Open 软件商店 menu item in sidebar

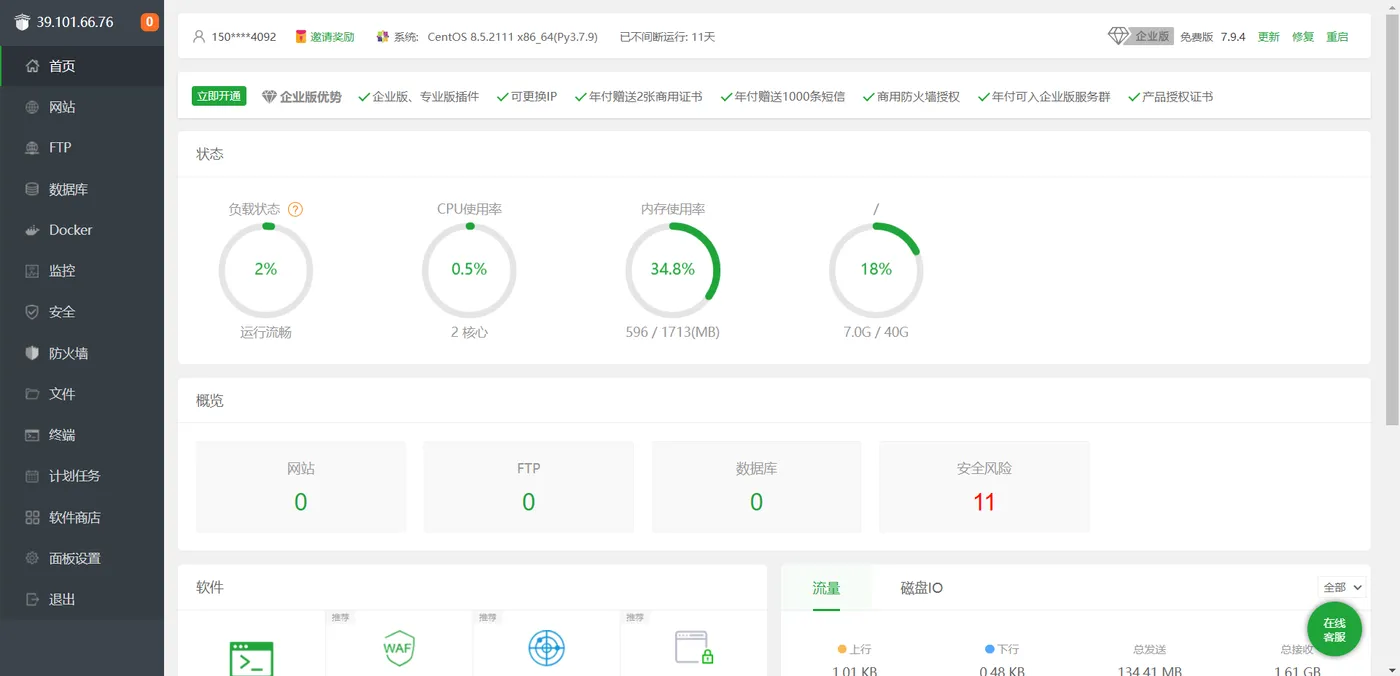coord(82,517)
